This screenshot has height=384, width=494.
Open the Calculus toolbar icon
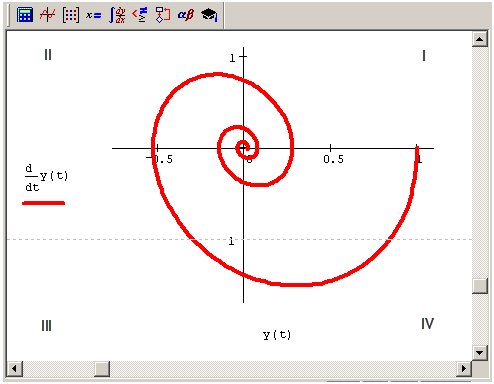point(117,15)
